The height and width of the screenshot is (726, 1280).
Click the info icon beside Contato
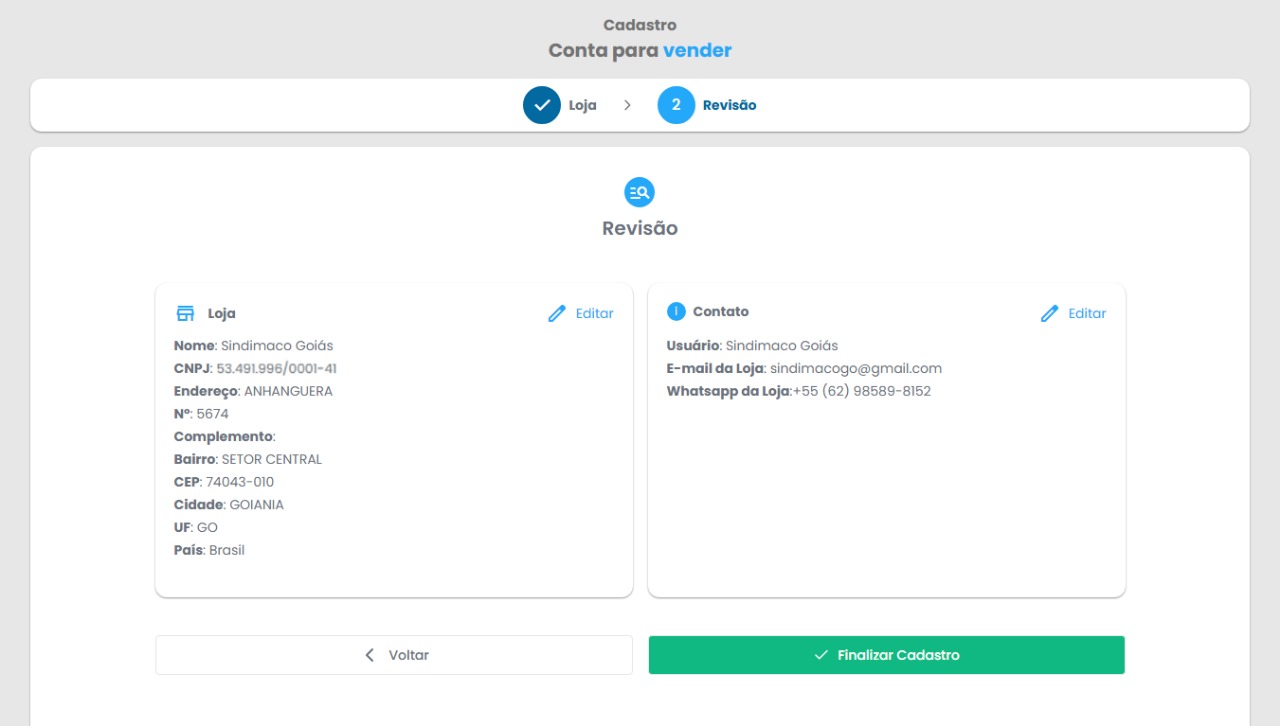(676, 312)
